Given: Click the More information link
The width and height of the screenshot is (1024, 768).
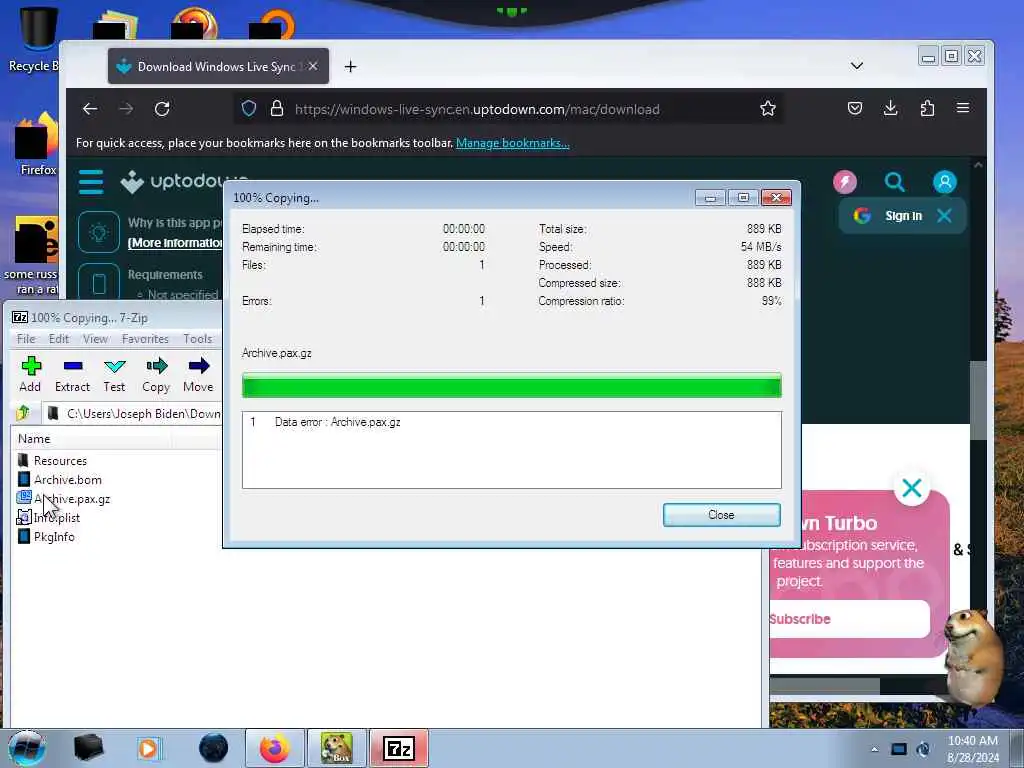Looking at the screenshot, I should [175, 242].
